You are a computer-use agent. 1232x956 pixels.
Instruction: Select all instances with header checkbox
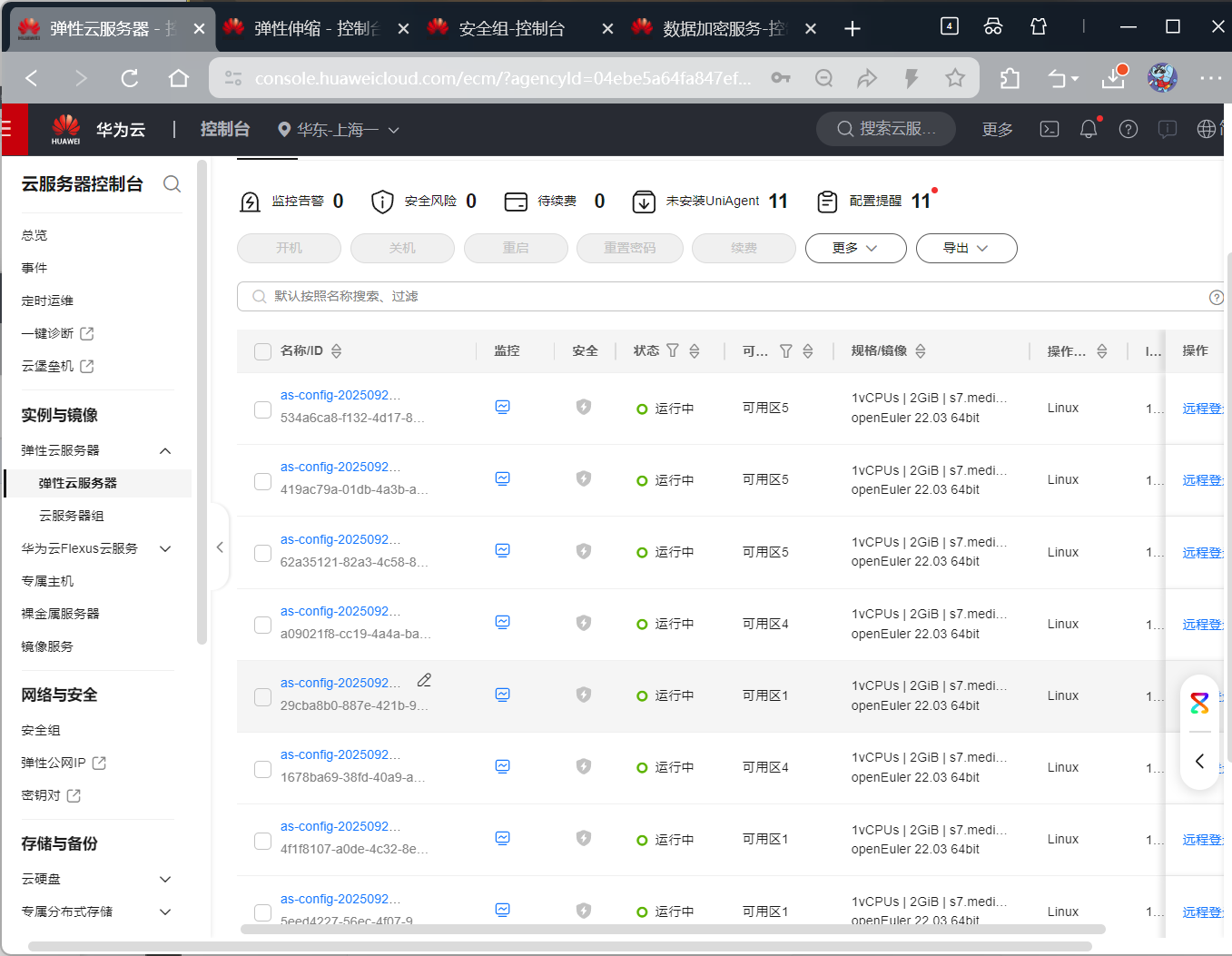pos(263,352)
